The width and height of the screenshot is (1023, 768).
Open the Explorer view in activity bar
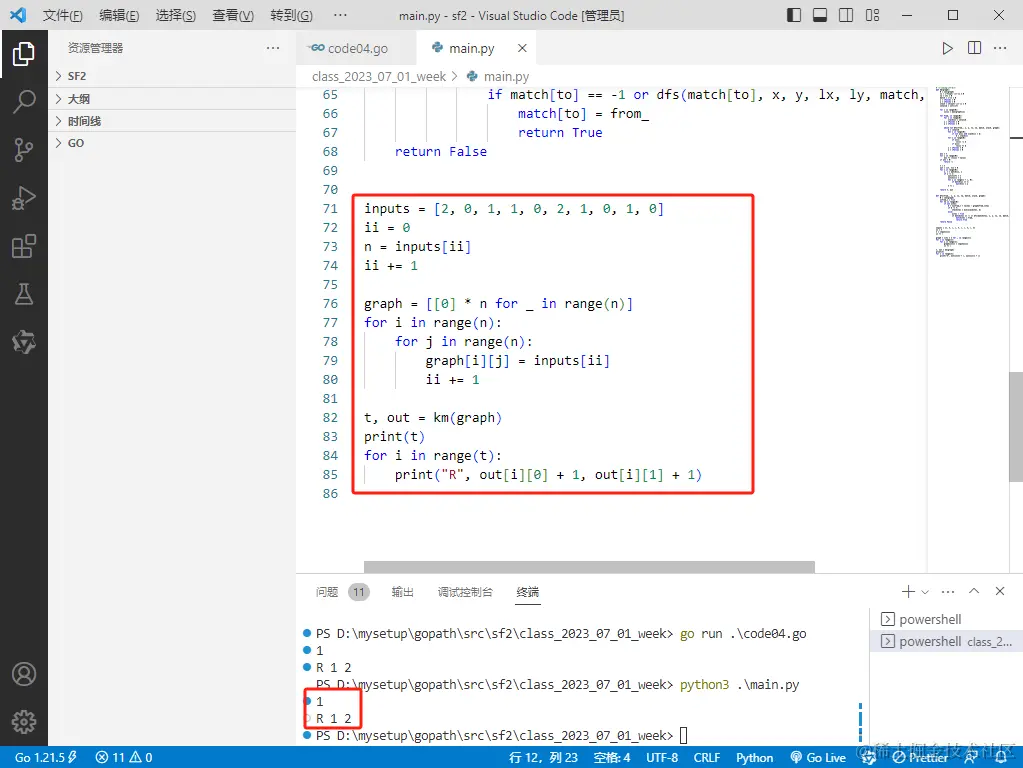pos(23,54)
